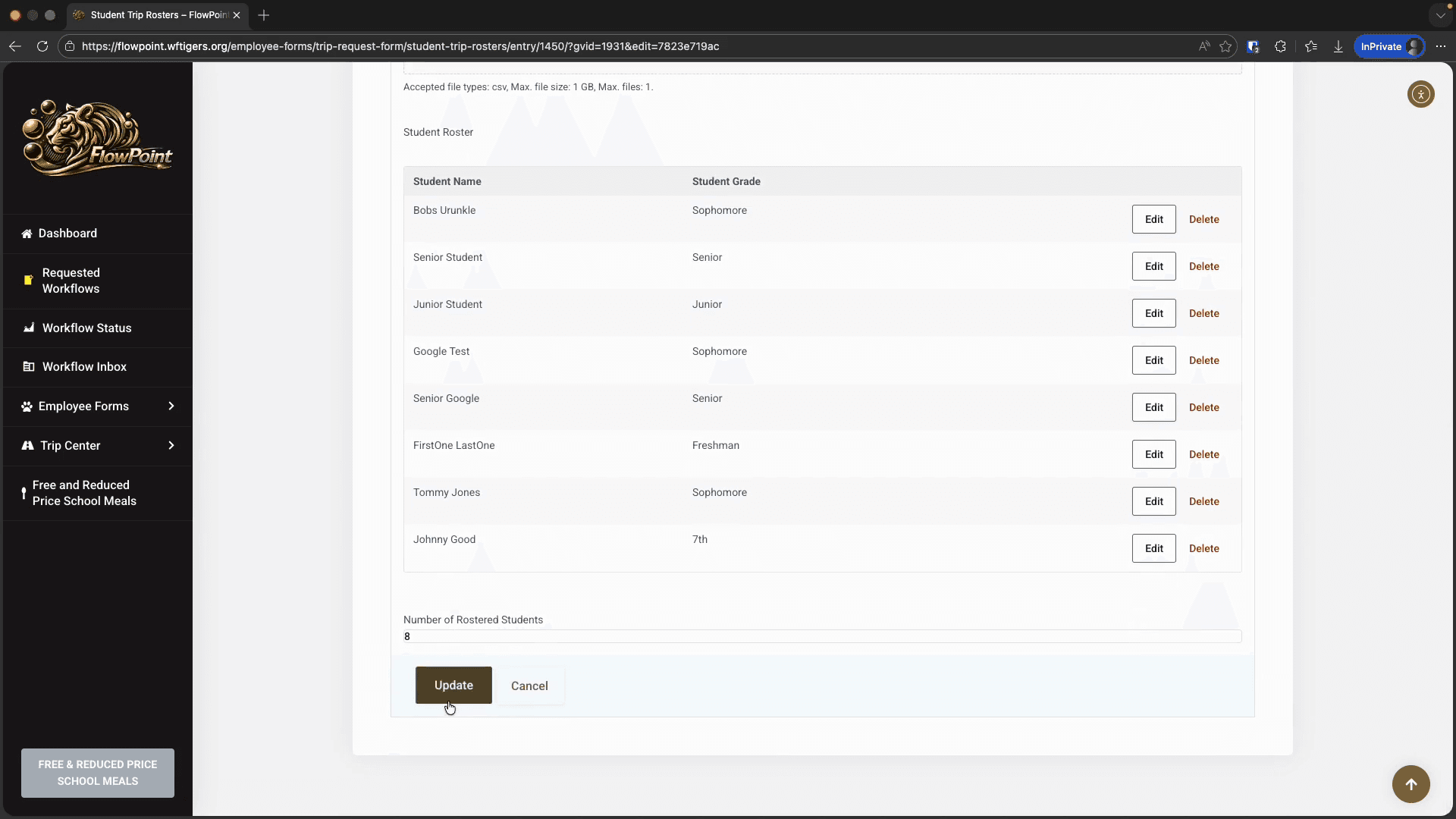Select the 7th grade cell
The width and height of the screenshot is (1456, 819).
(x=699, y=539)
